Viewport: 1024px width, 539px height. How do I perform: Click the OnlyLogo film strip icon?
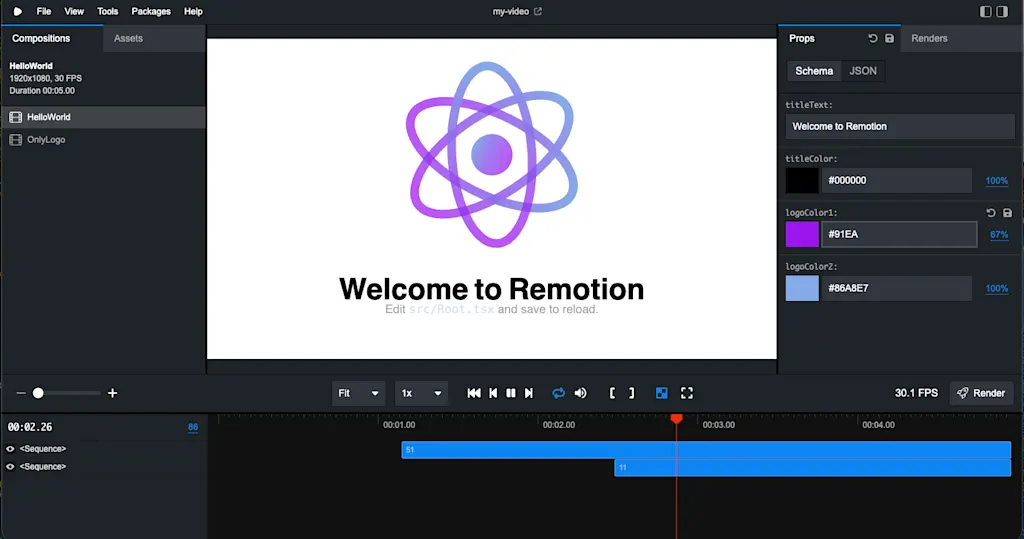point(16,140)
